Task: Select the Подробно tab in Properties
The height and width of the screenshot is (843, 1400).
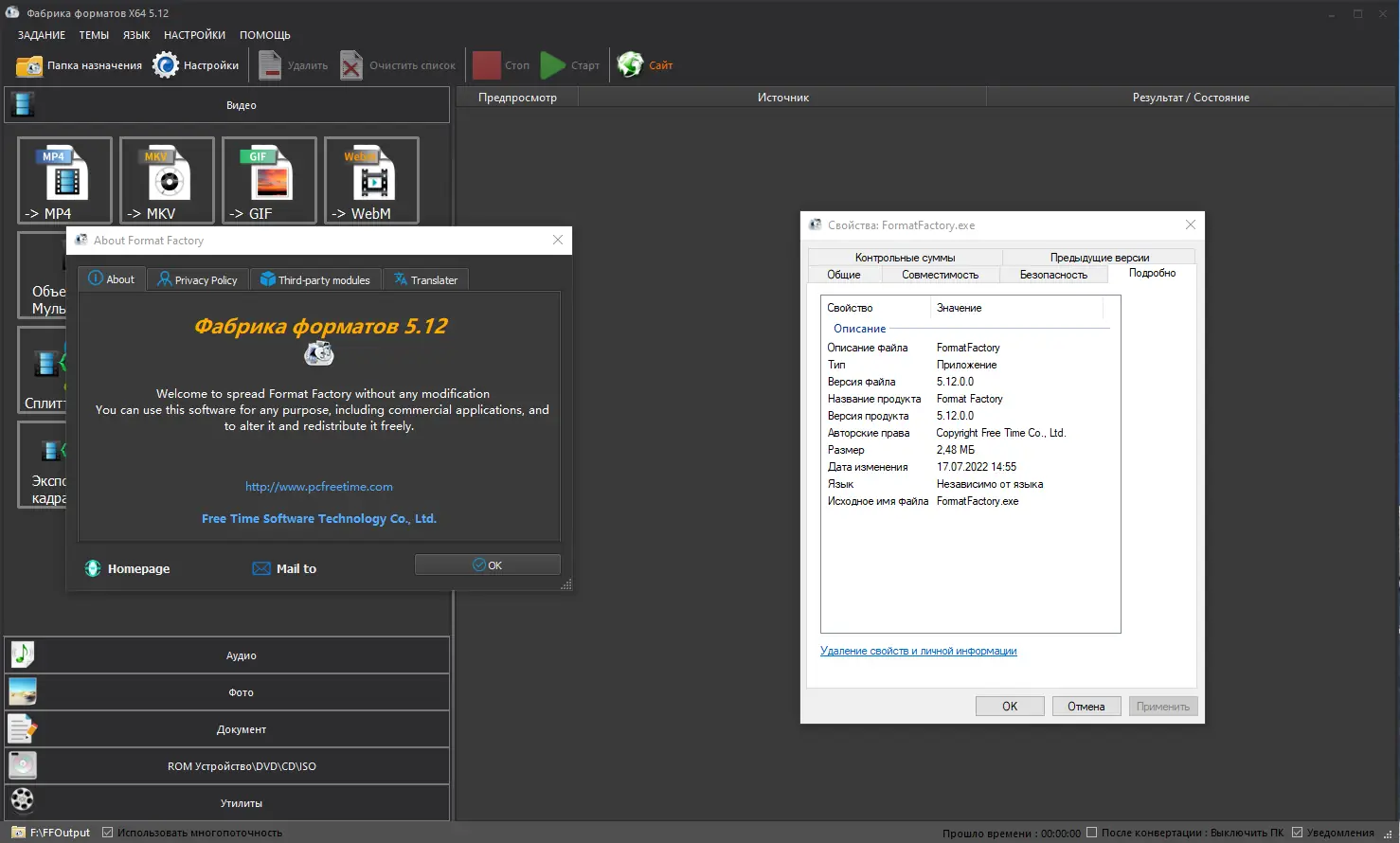Action: (x=1152, y=273)
